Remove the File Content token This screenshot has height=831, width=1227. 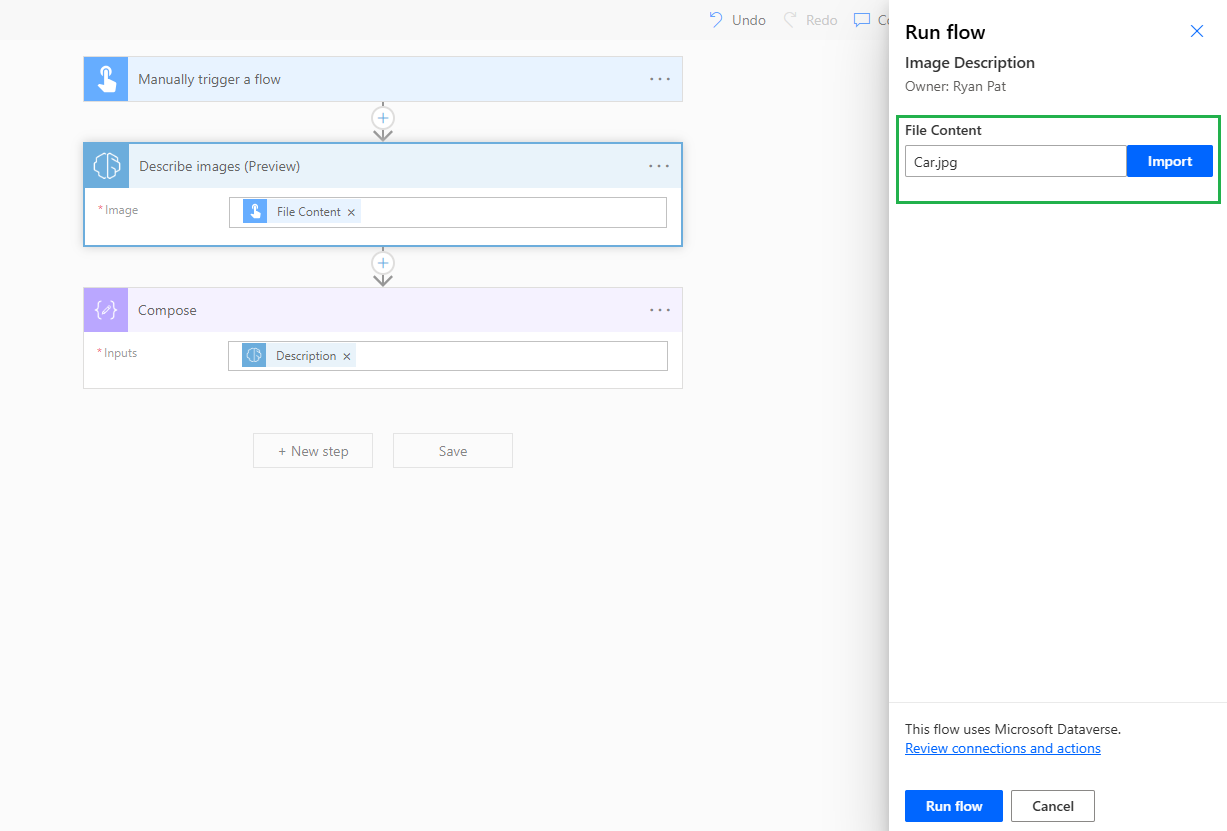(351, 212)
